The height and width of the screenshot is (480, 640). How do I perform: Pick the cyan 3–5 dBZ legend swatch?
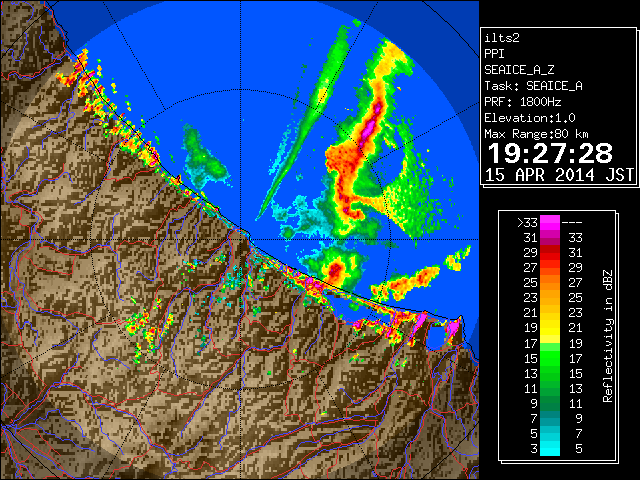click(x=550, y=448)
